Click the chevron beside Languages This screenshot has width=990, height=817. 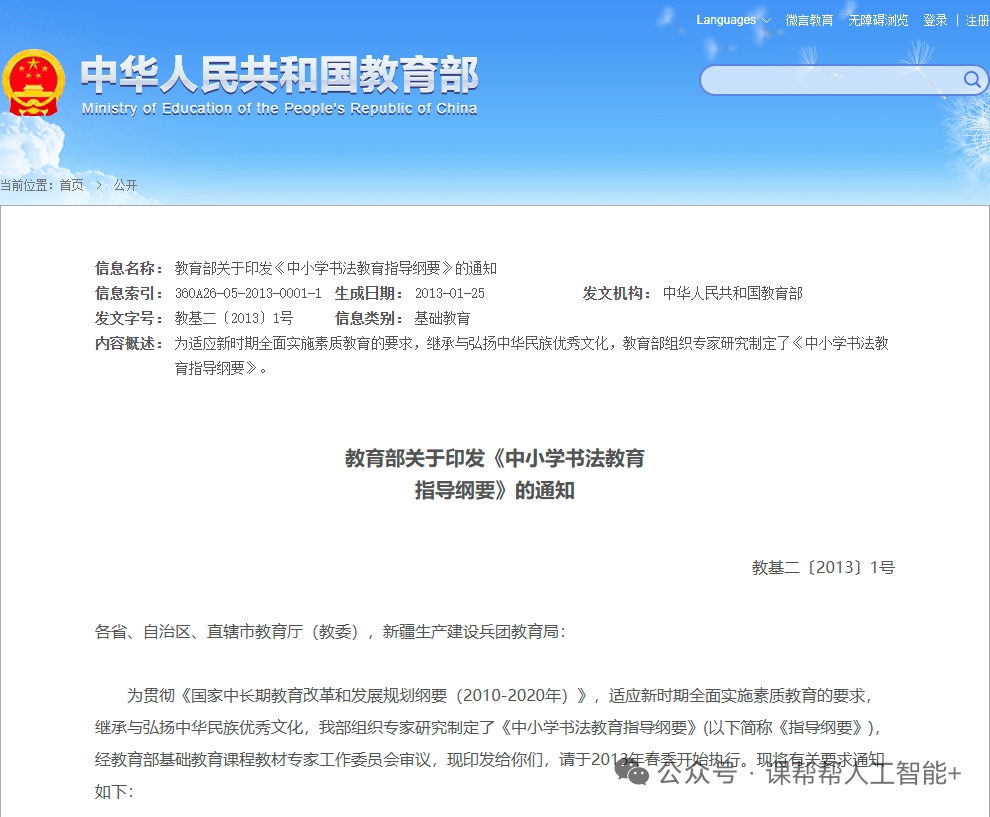[x=766, y=21]
